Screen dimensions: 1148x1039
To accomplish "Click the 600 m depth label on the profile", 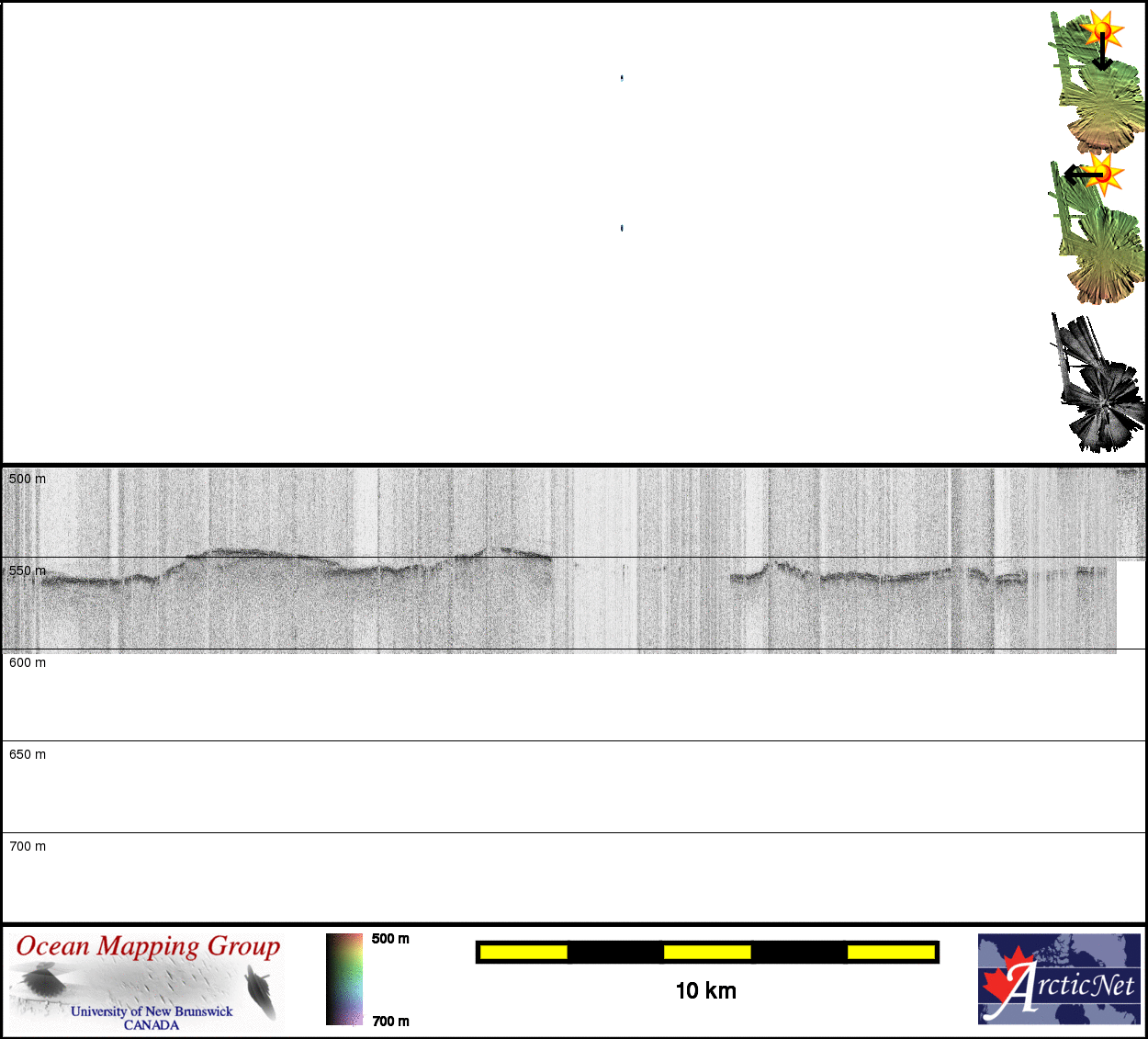I will click(28, 662).
